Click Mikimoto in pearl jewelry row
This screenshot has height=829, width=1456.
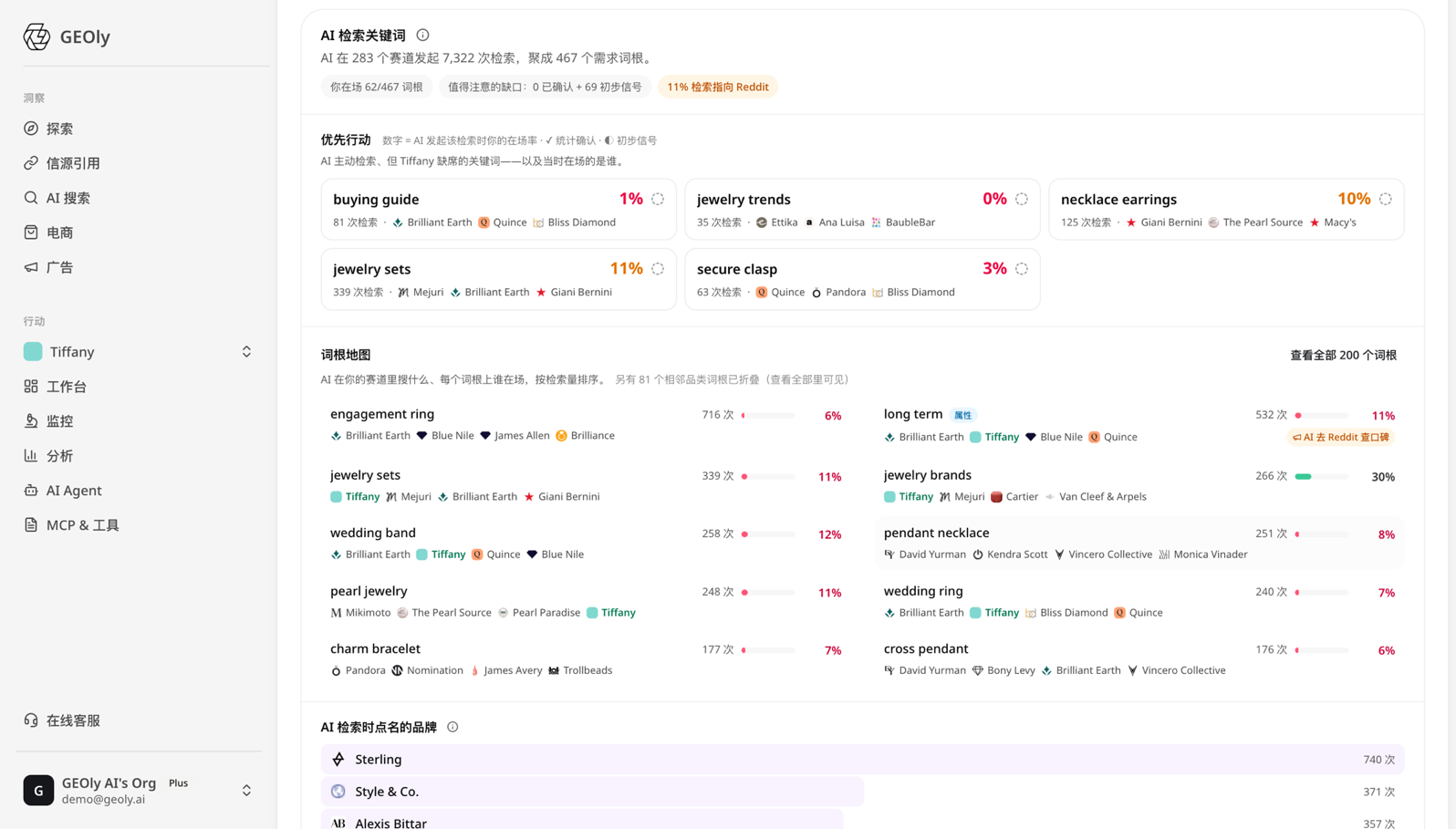[x=368, y=613]
